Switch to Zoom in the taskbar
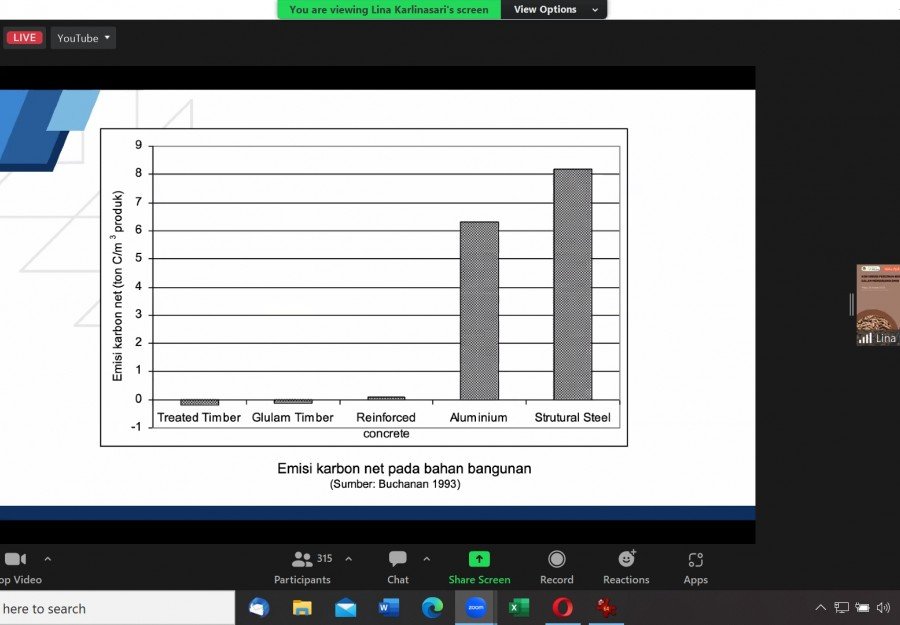The width and height of the screenshot is (900, 625). 475,607
